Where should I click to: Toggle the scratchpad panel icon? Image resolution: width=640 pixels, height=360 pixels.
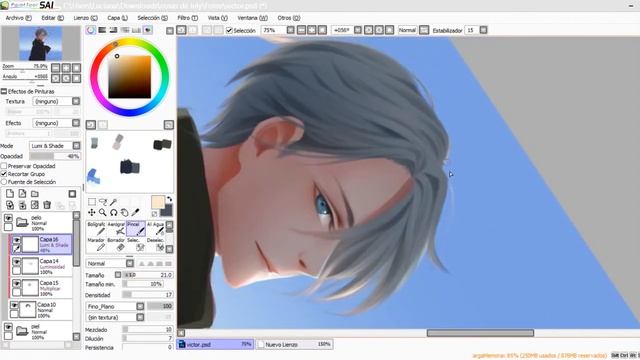[x=148, y=30]
